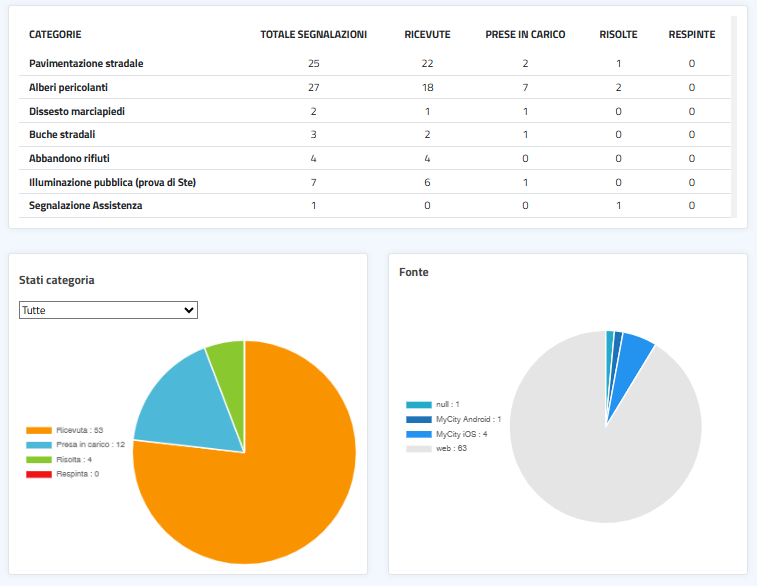Click the large orange Ricevuta pie slice
This screenshot has height=586, width=757.
click(260, 470)
